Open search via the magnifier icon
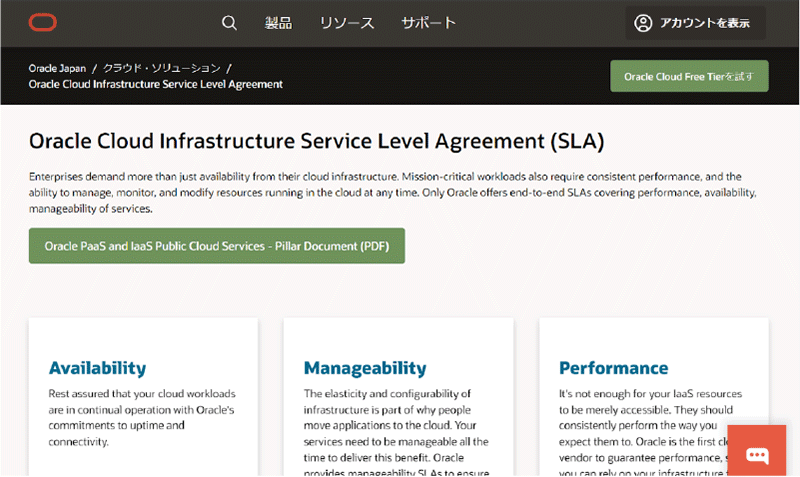This screenshot has height=477, width=800. click(229, 23)
